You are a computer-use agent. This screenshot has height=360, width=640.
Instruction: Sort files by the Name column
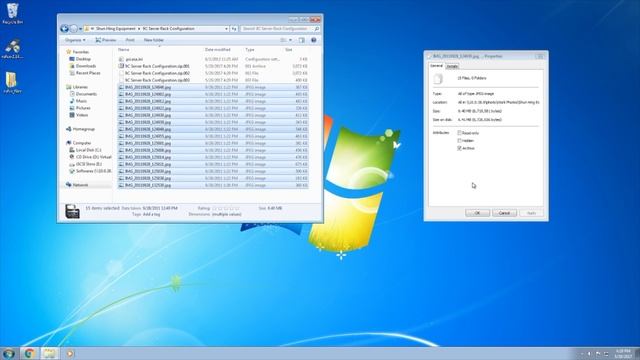(x=123, y=50)
